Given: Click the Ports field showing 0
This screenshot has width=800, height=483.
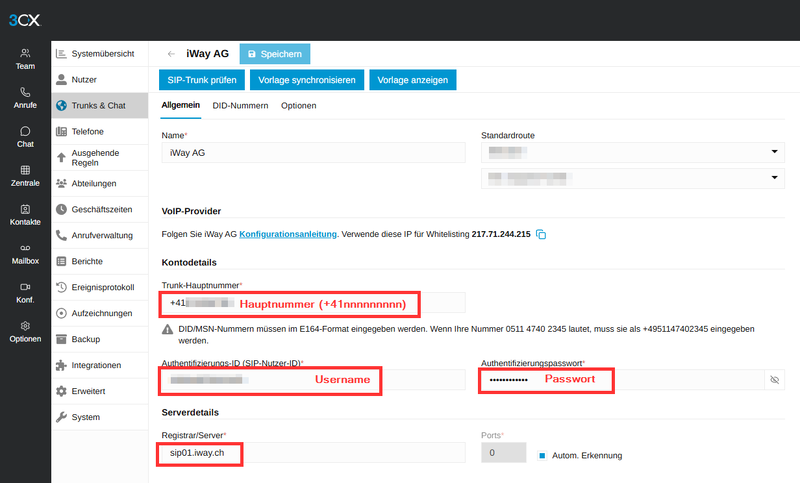Looking at the screenshot, I should pos(504,453).
